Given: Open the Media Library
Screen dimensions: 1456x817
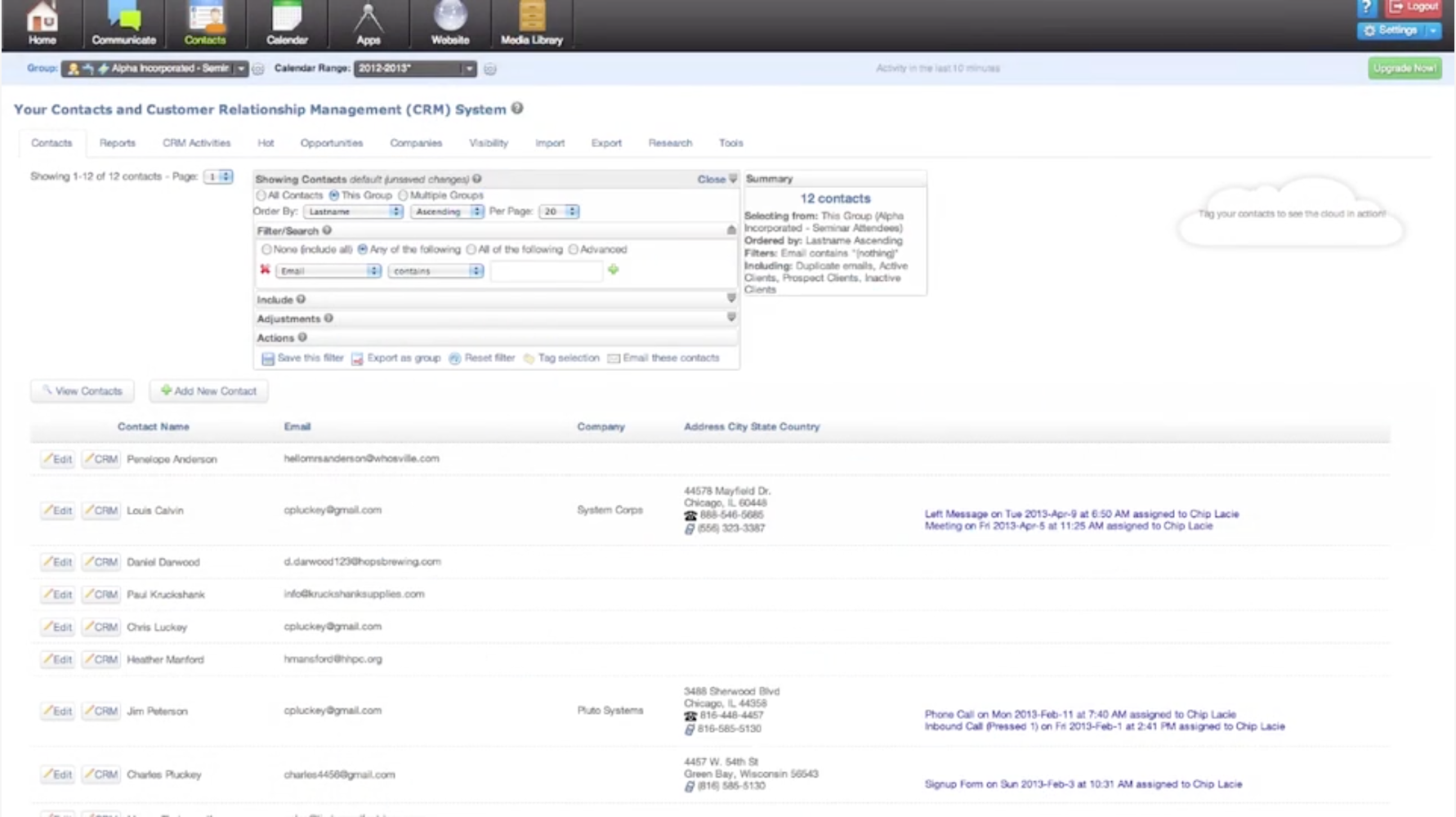Looking at the screenshot, I should [532, 24].
